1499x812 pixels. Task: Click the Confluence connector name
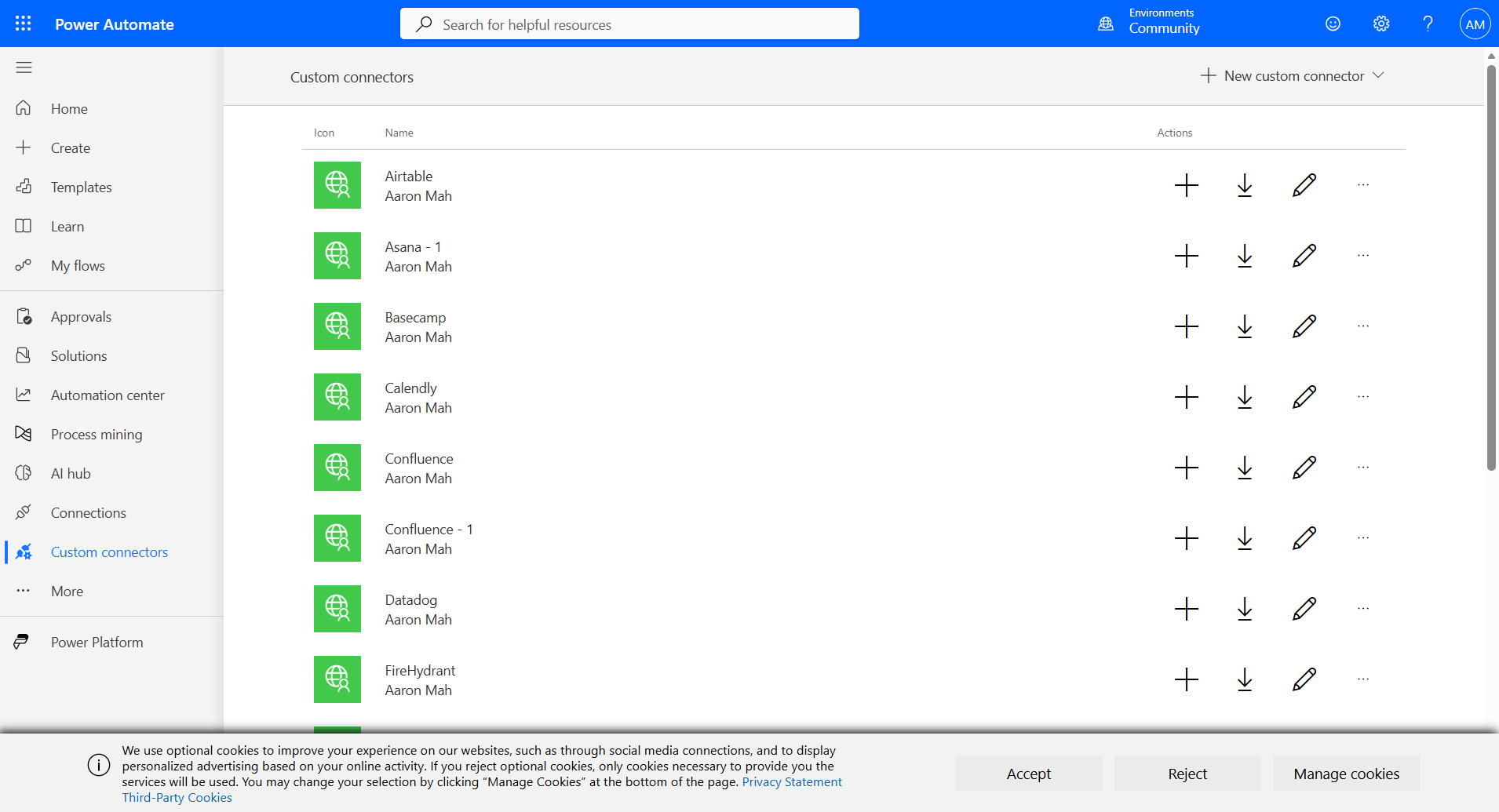pos(419,459)
